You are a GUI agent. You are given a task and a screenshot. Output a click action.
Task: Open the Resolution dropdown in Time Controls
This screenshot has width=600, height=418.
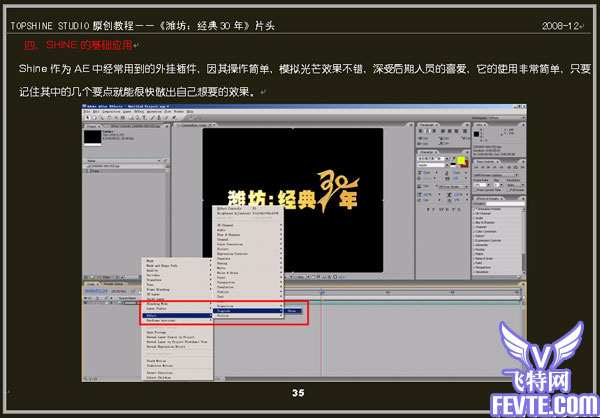[516, 185]
